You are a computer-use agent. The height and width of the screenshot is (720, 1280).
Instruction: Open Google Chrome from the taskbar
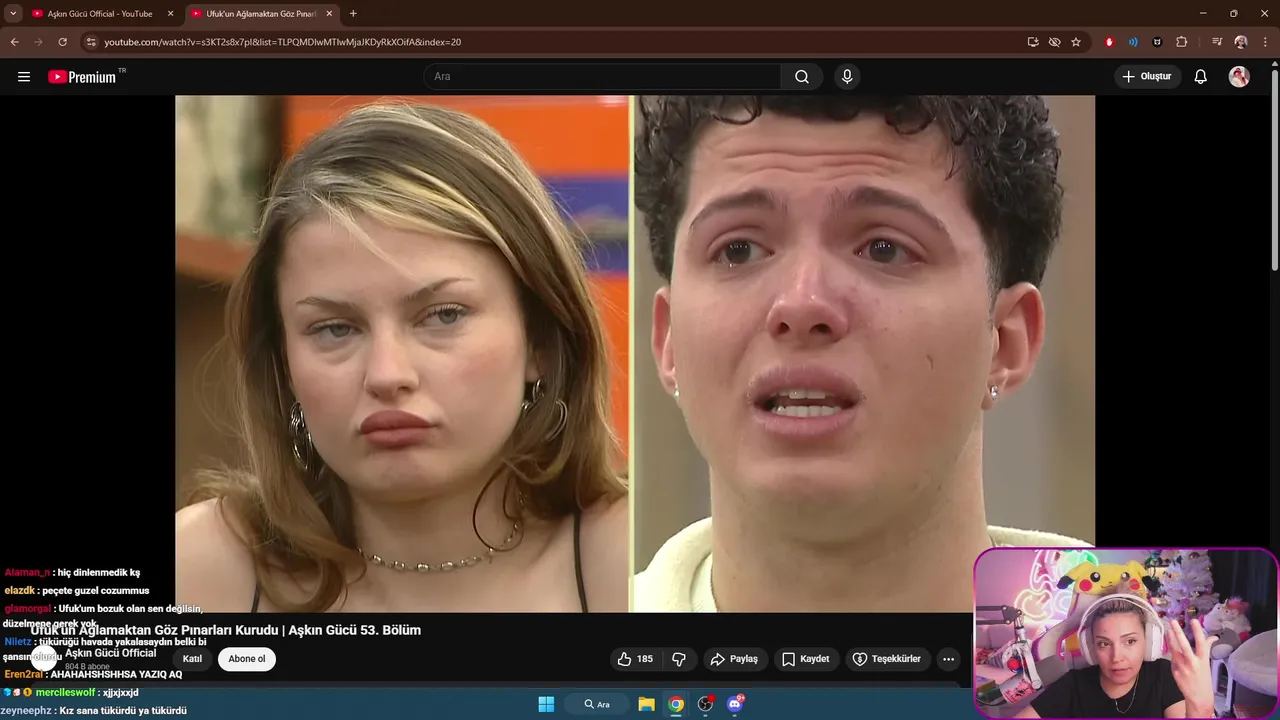(676, 704)
